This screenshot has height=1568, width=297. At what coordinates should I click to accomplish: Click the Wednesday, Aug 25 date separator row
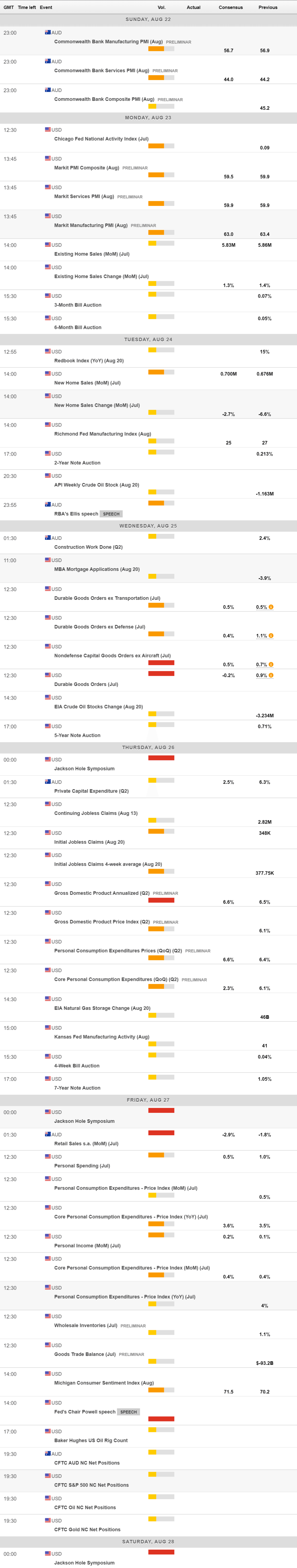tap(148, 525)
